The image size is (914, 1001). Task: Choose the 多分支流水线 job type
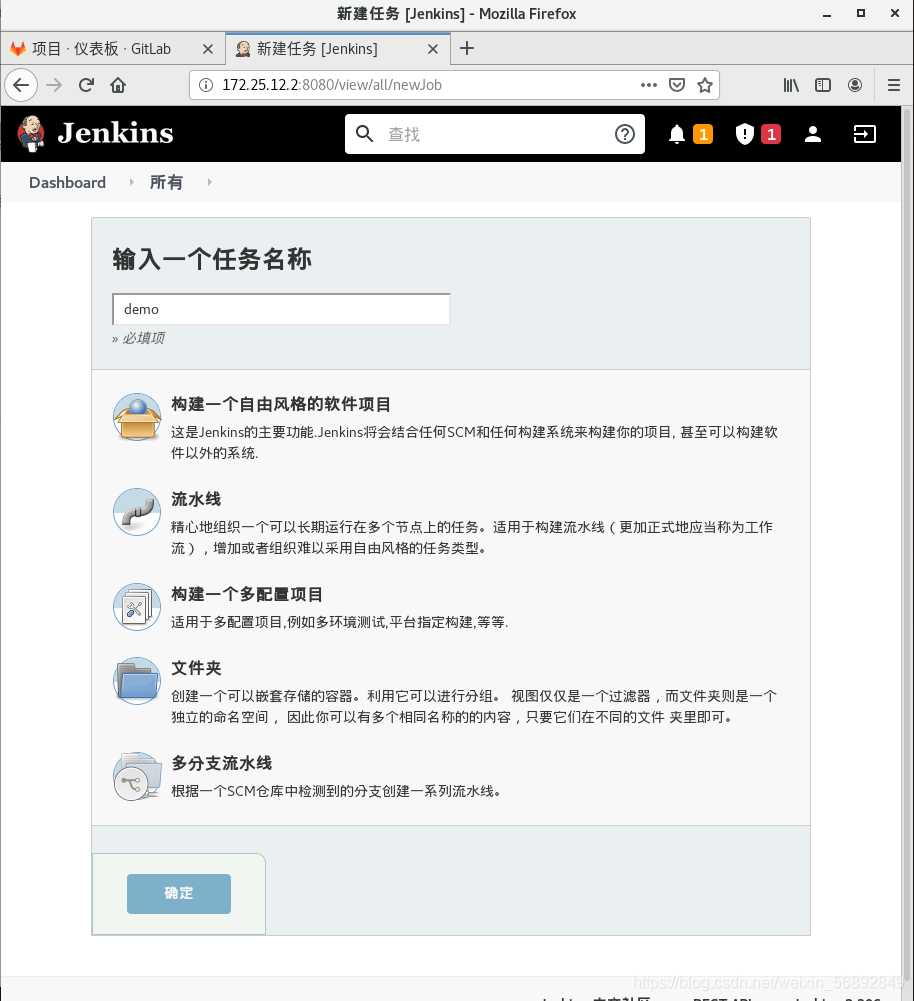tap(221, 764)
